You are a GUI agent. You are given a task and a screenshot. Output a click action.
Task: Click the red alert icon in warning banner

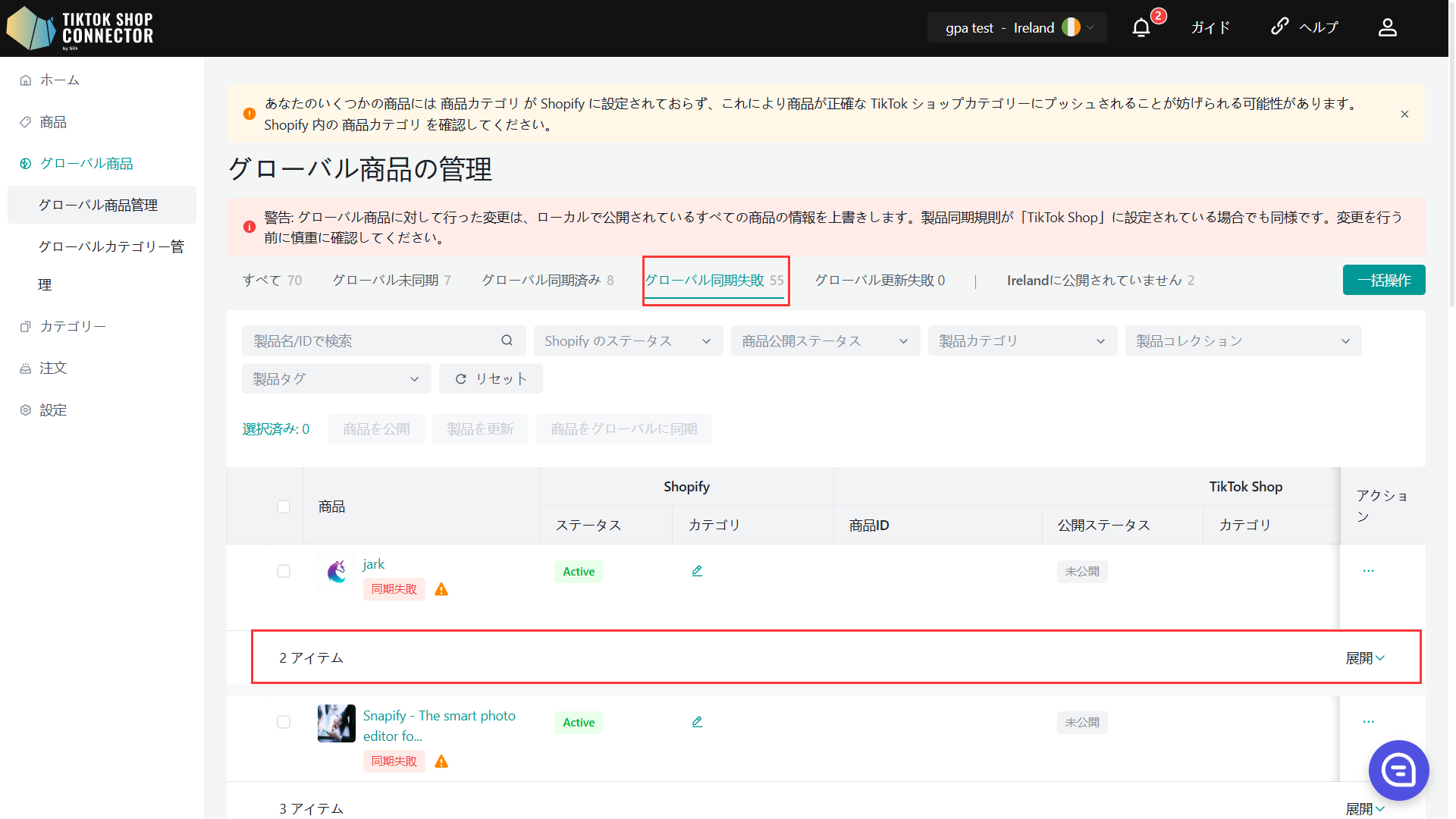pos(249,227)
